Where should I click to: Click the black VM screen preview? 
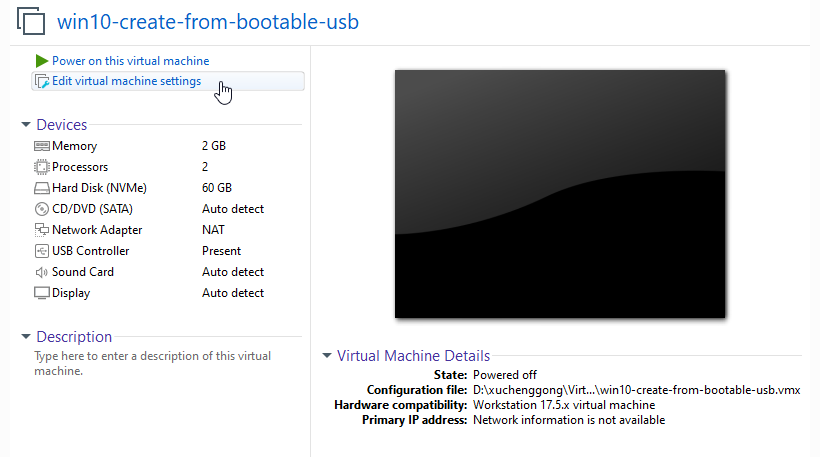pos(560,194)
